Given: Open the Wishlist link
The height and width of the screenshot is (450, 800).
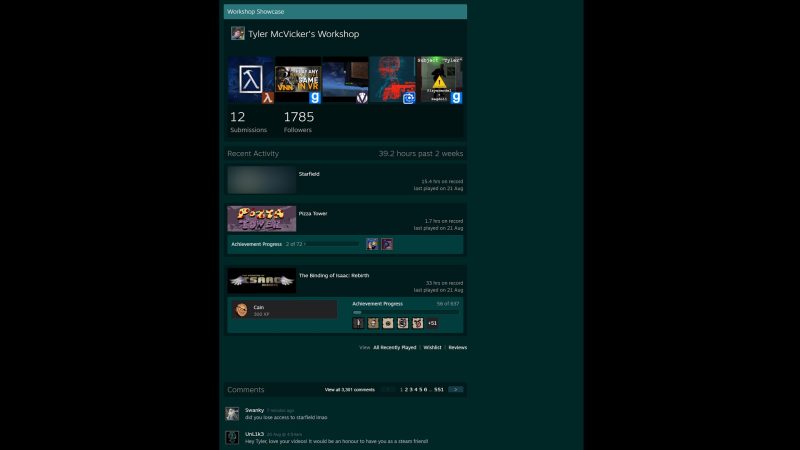Looking at the screenshot, I should 432,347.
